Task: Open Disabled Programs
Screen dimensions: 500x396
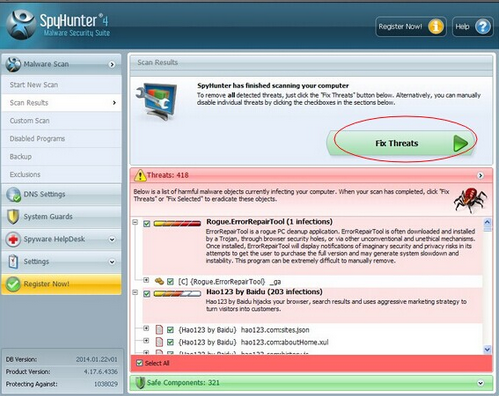Action: [x=61, y=139]
